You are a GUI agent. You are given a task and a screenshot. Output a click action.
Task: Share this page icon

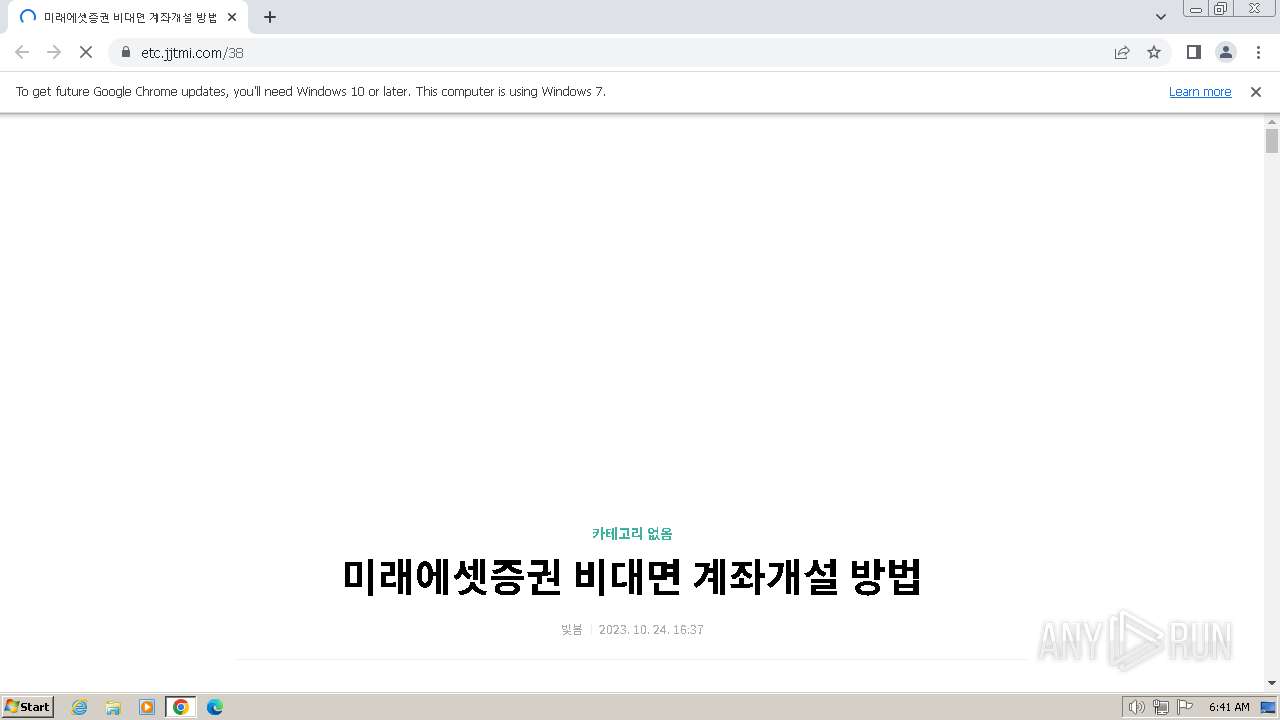[1122, 52]
